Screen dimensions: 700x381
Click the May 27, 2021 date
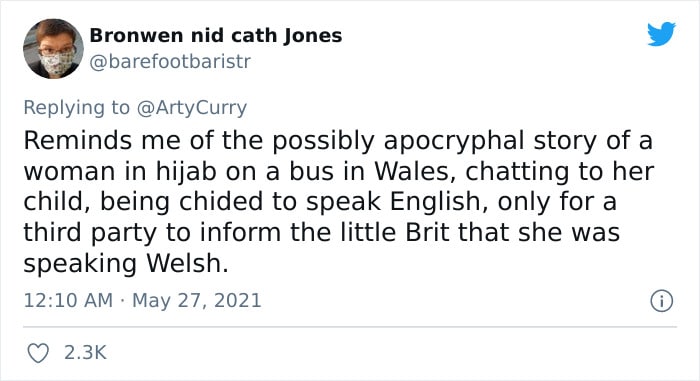point(196,300)
